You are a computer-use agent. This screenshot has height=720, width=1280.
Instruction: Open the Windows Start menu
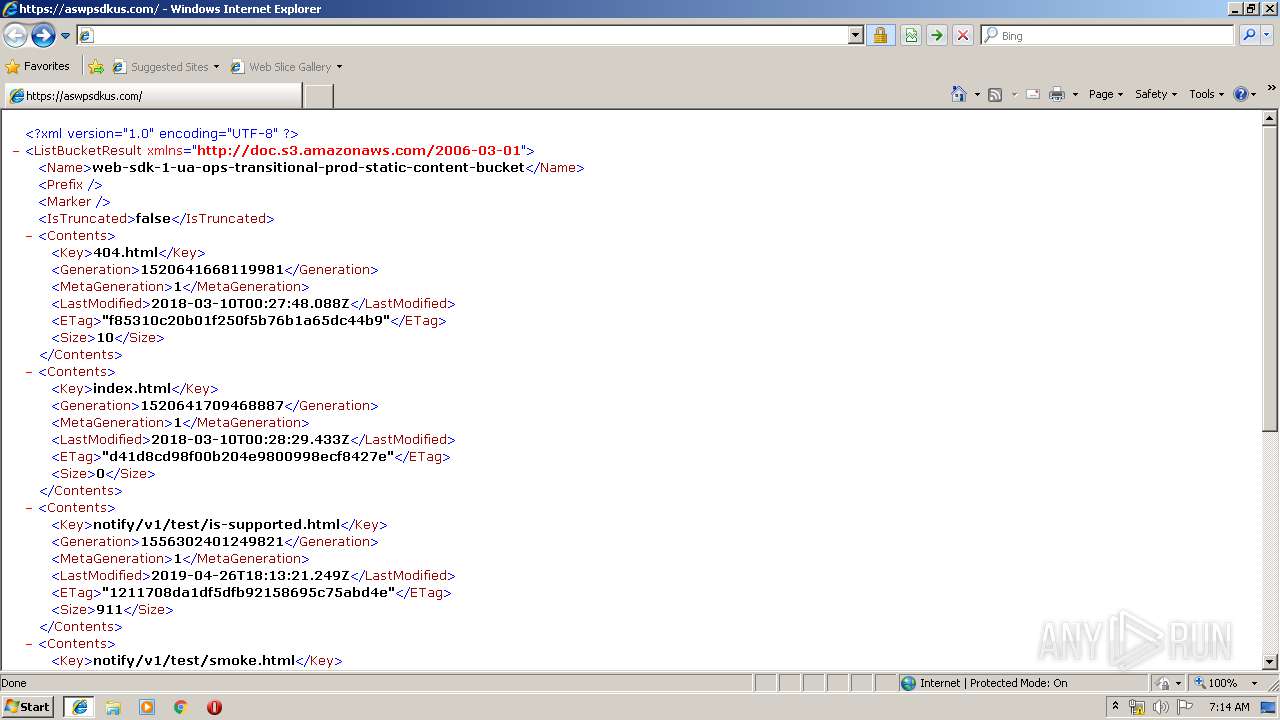tap(28, 706)
